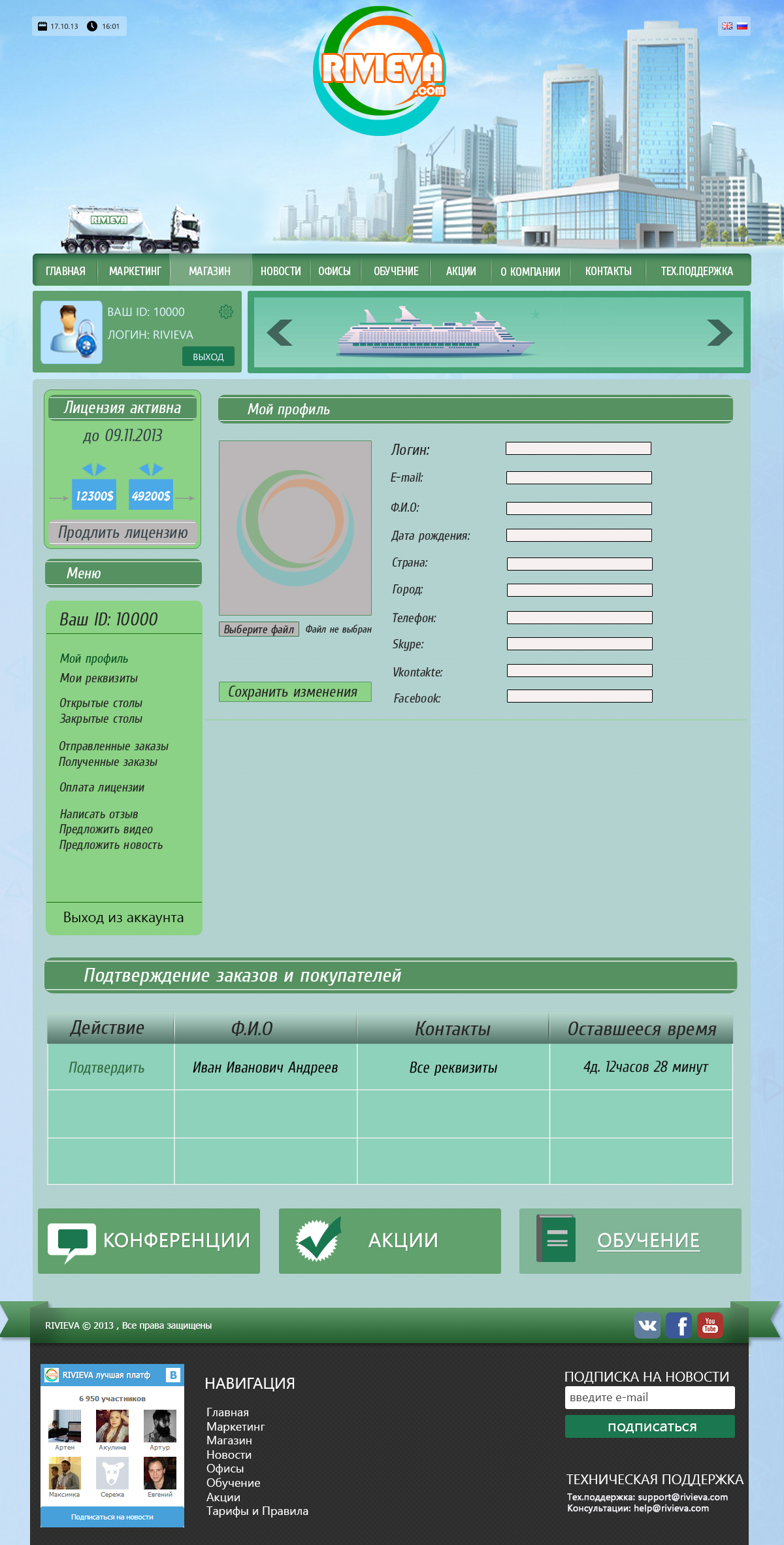Show previous banner with left arrow
The height and width of the screenshot is (1545, 784).
[x=280, y=333]
